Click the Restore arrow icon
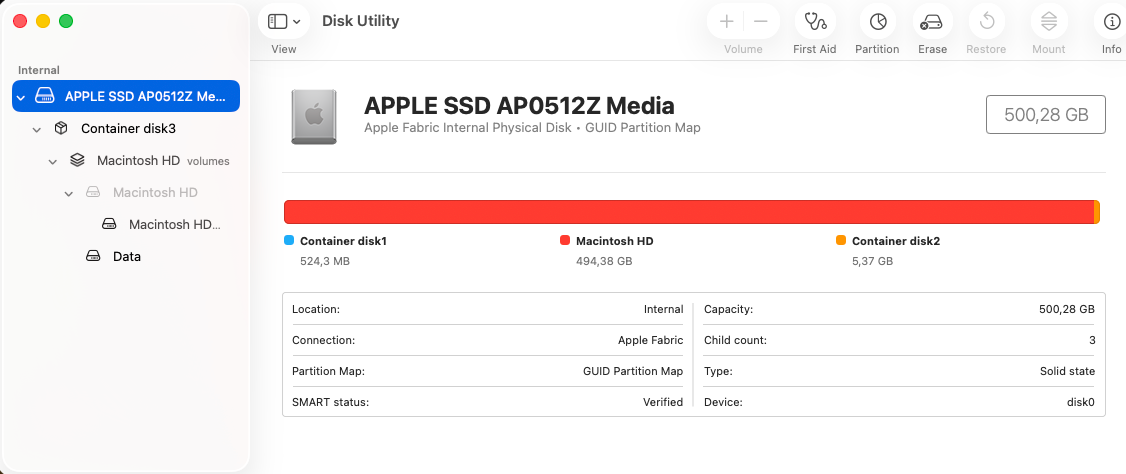Screen dimensions: 1126x474 [x=986, y=22]
